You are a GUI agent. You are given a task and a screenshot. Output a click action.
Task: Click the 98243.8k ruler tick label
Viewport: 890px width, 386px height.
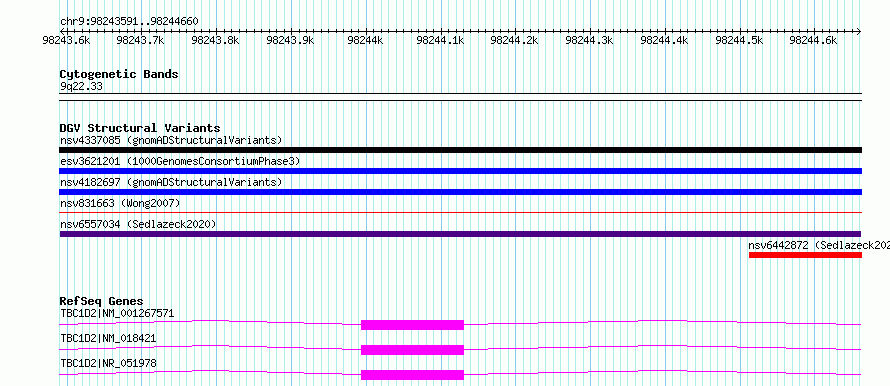pos(216,40)
